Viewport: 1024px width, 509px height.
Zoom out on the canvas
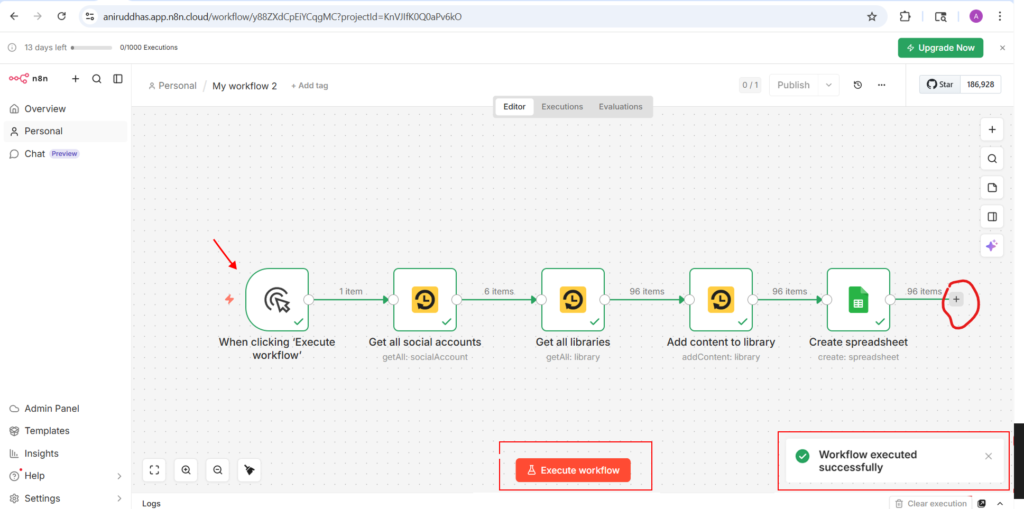coord(217,470)
